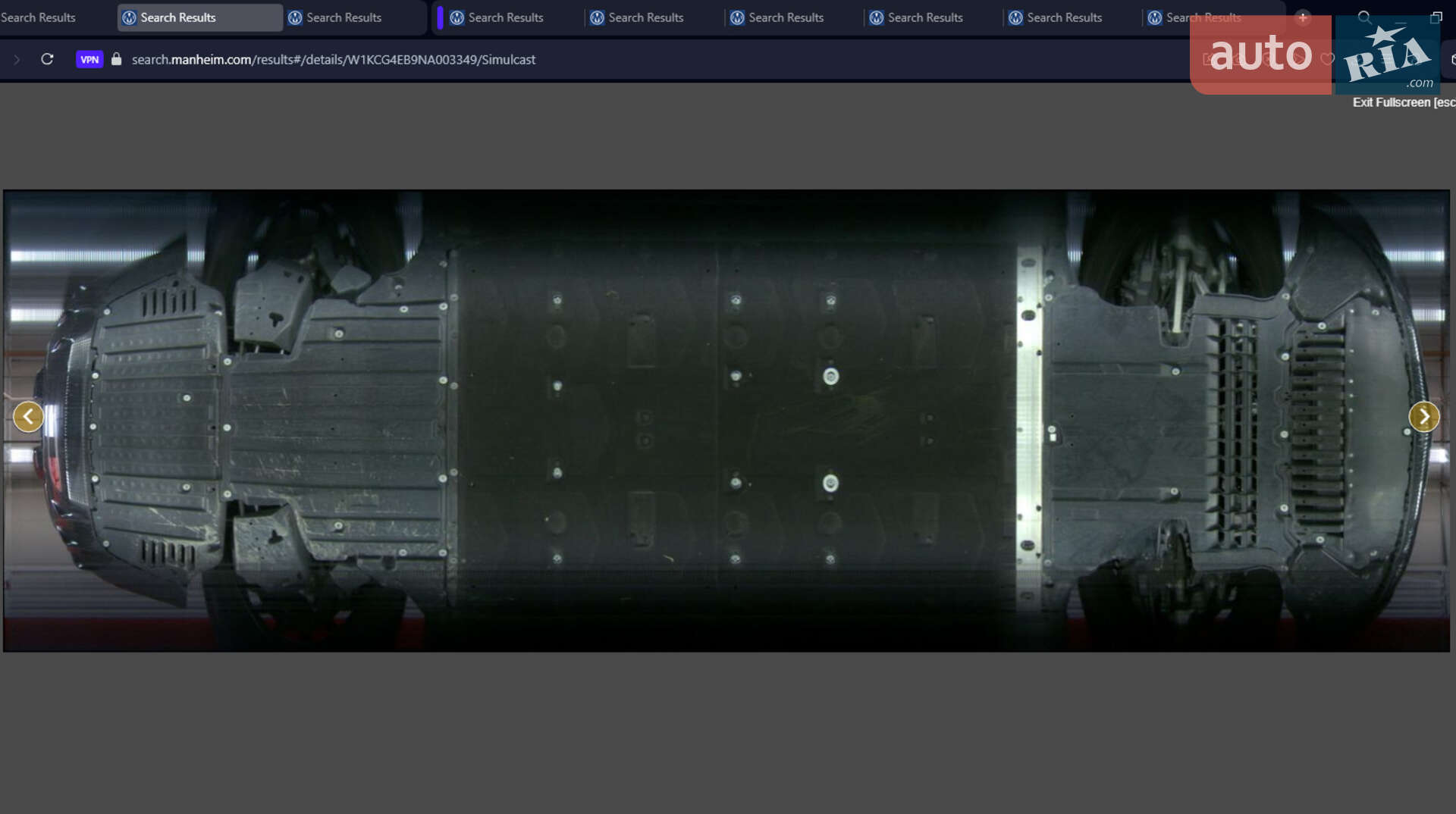This screenshot has height=814, width=1456.
Task: Exit fullscreen image view
Action: [x=1404, y=102]
